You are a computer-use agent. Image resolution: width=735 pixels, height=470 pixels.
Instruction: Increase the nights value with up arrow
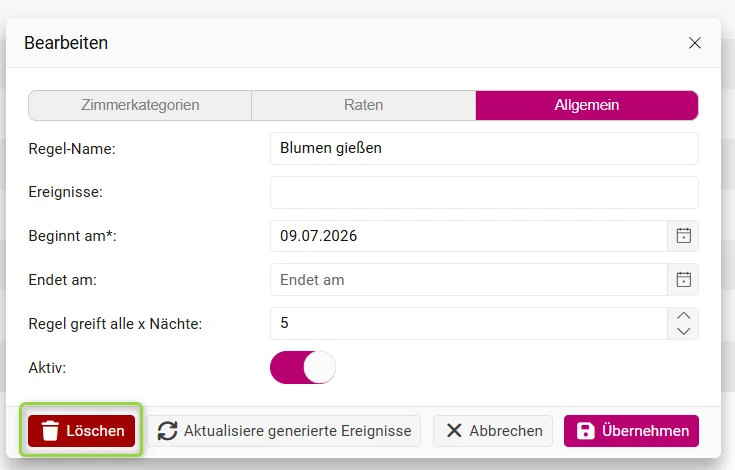[x=683, y=316]
